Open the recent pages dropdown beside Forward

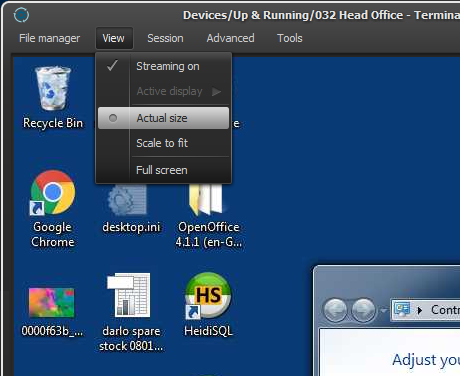[x=384, y=310]
